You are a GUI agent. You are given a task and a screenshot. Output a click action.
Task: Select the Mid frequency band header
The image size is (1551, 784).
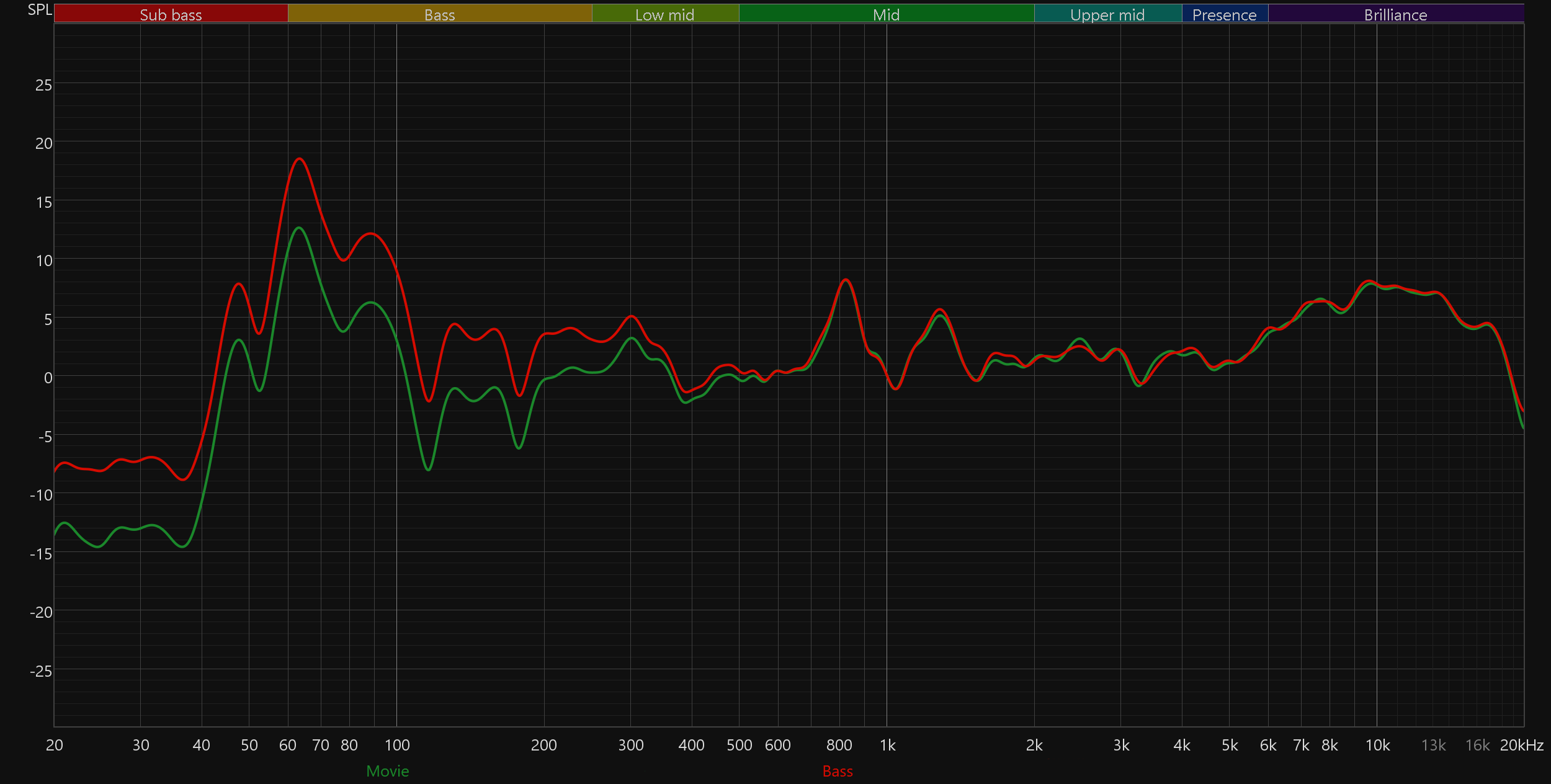tap(886, 14)
